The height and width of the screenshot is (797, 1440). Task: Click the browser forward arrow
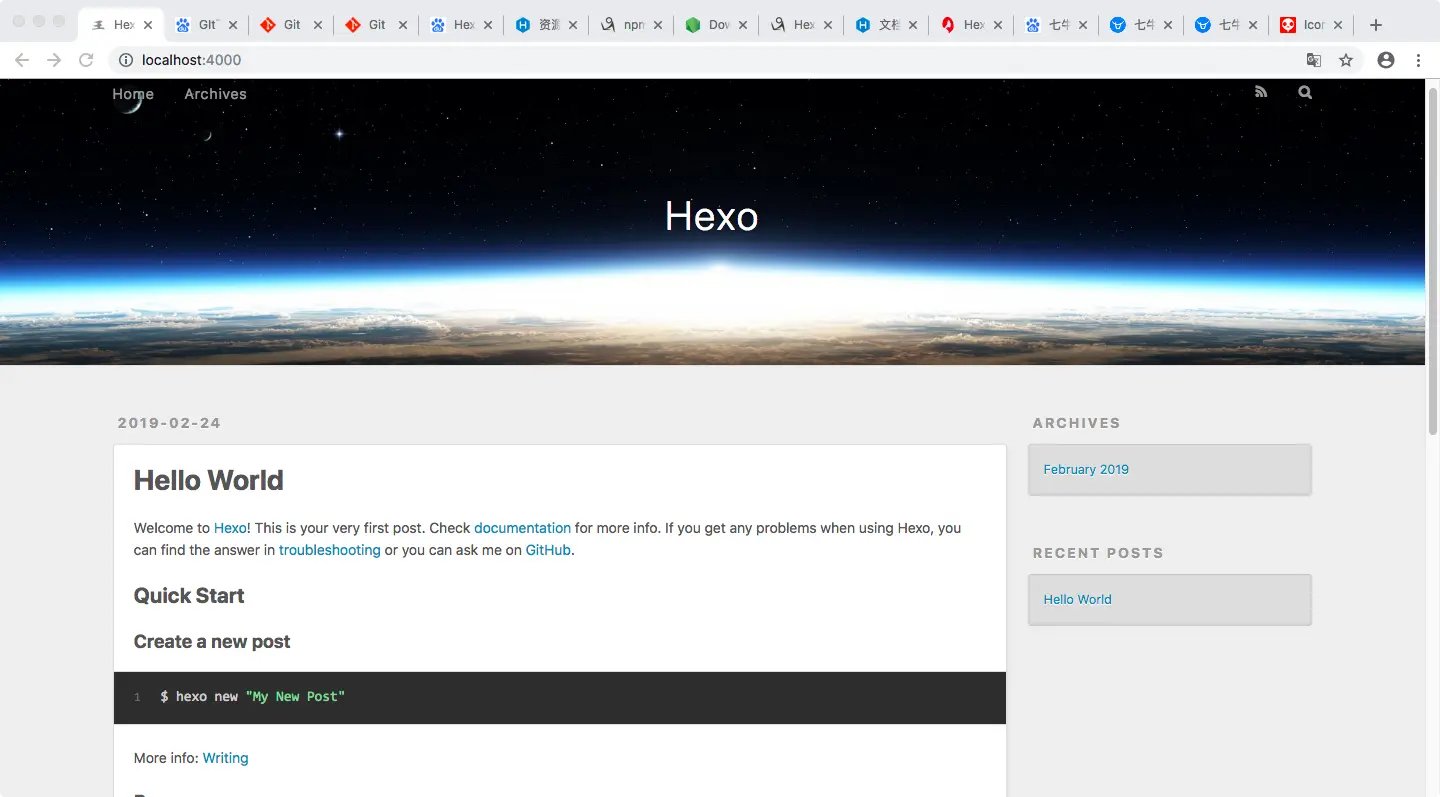click(54, 60)
